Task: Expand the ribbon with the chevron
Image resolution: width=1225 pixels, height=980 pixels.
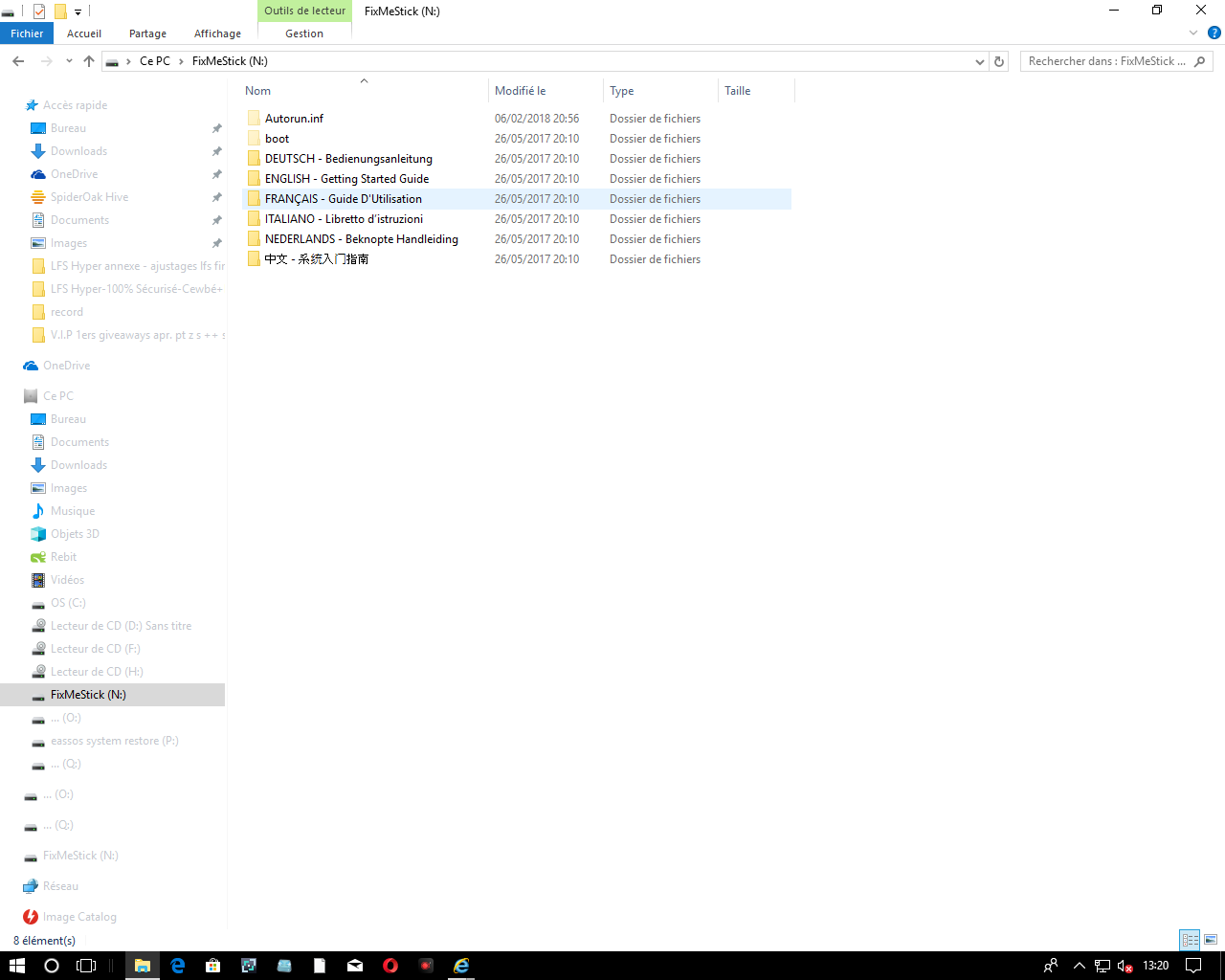Action: (x=1193, y=33)
